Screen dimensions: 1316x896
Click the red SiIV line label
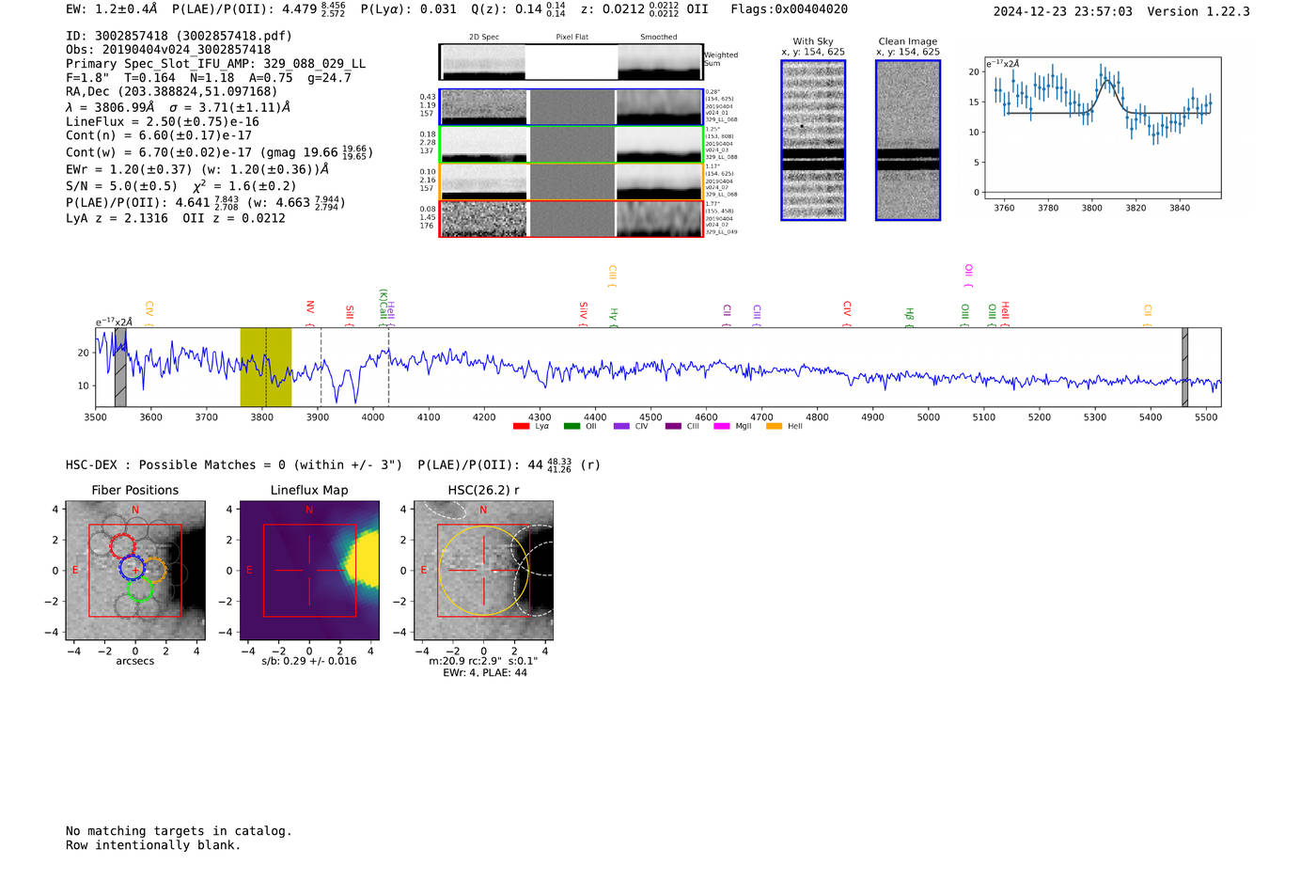tap(583, 312)
